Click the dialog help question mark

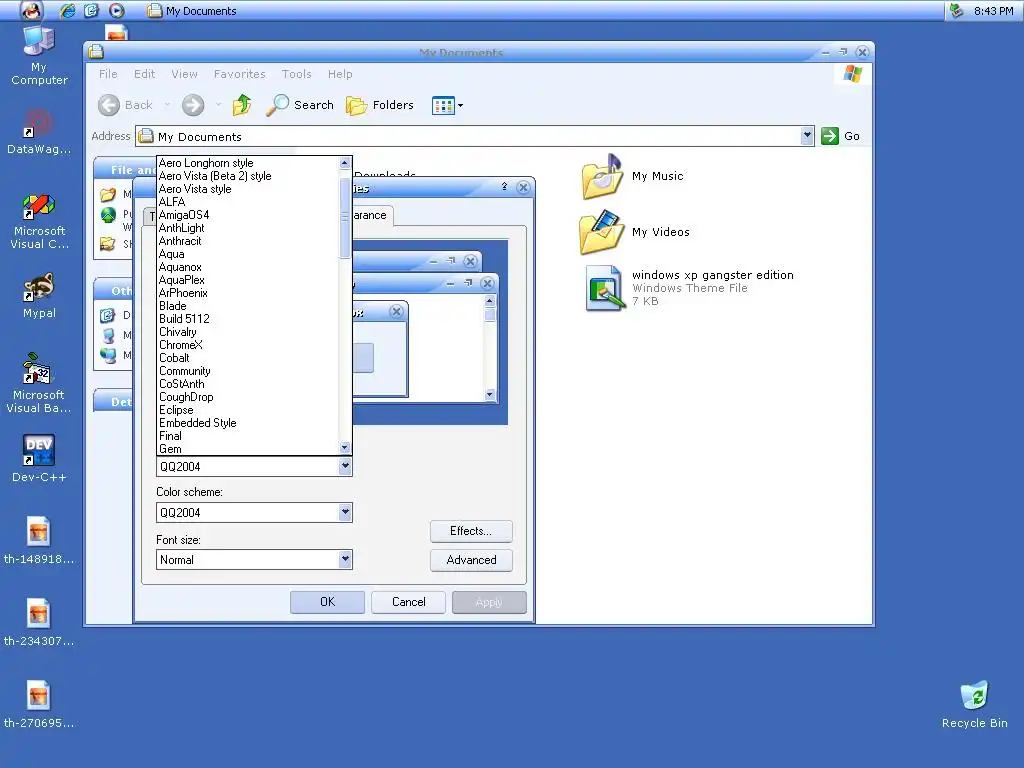pyautogui.click(x=504, y=187)
